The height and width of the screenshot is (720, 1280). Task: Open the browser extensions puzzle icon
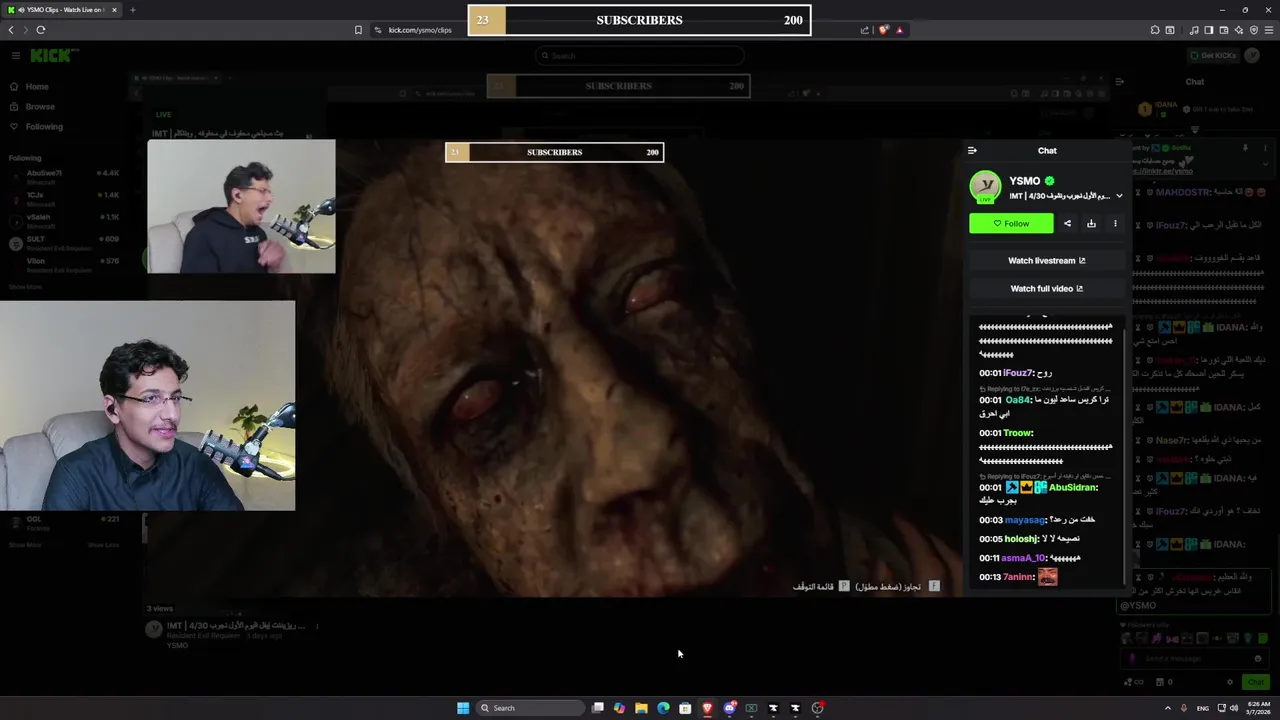(x=1155, y=30)
